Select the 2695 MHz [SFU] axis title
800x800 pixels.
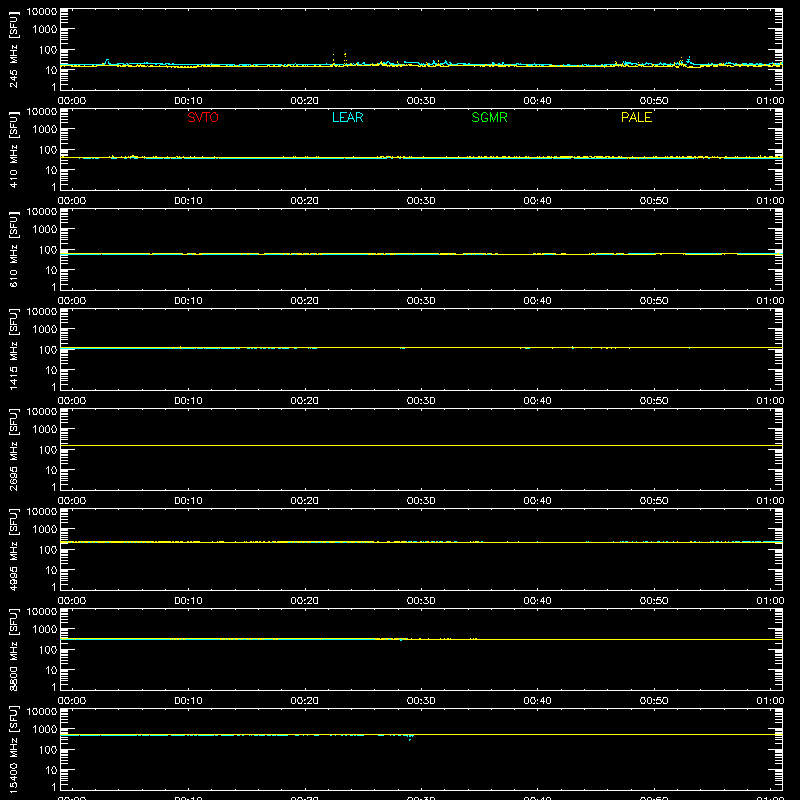tap(14, 449)
